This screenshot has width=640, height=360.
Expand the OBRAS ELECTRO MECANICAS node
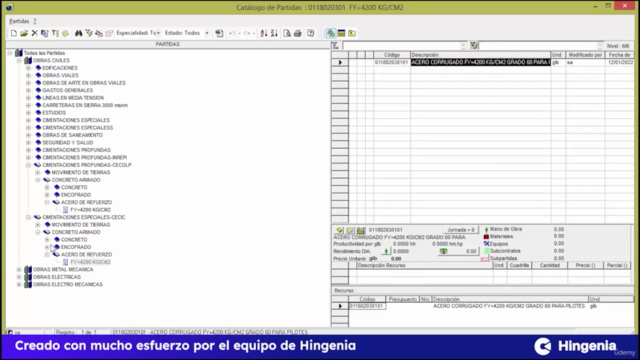(19, 284)
